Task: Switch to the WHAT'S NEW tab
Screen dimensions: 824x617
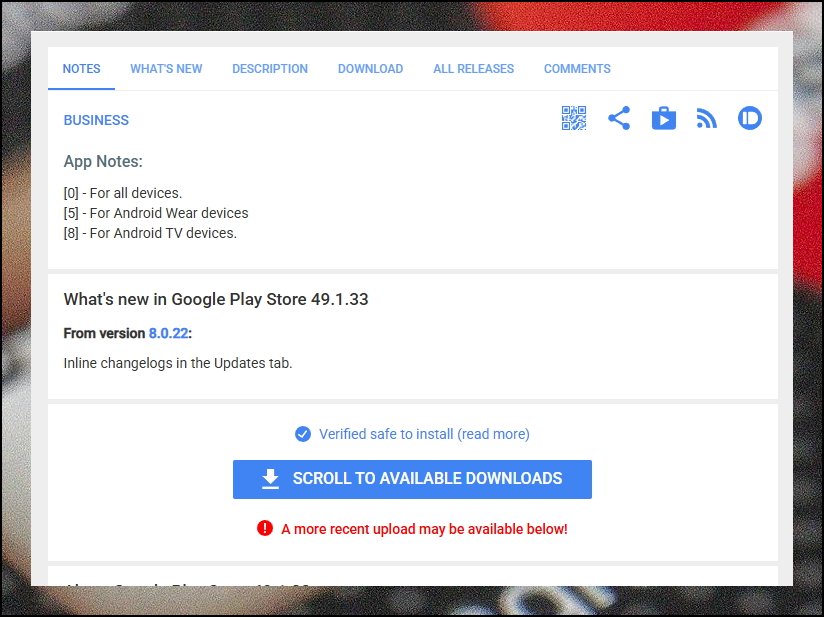Action: 166,69
